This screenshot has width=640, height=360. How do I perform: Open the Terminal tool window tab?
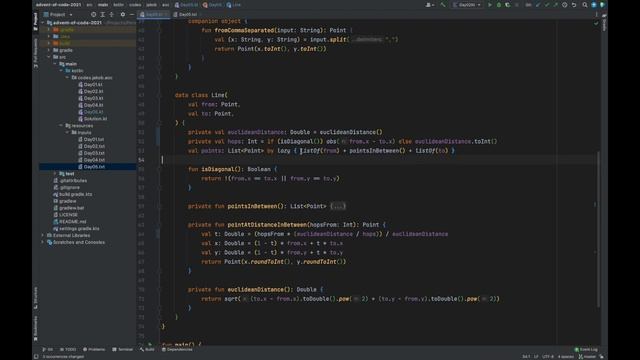(x=122, y=349)
